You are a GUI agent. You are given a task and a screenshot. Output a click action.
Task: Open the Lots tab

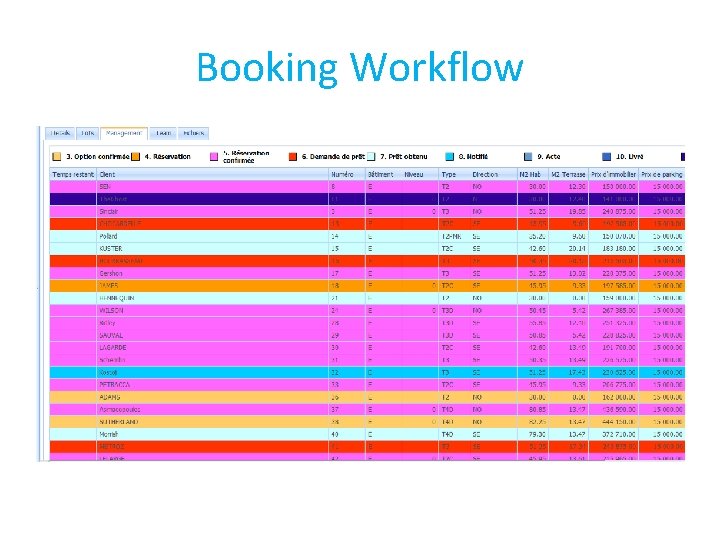click(87, 133)
